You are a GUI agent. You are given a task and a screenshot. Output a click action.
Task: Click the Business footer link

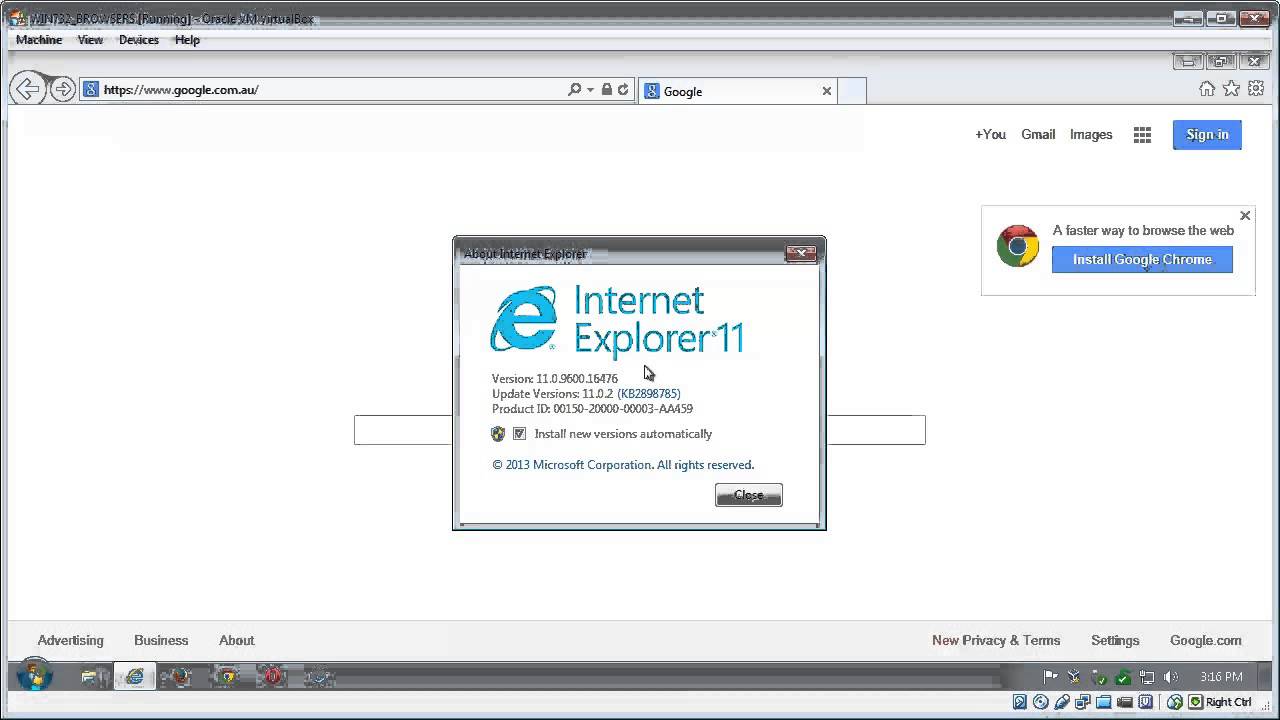coord(161,640)
